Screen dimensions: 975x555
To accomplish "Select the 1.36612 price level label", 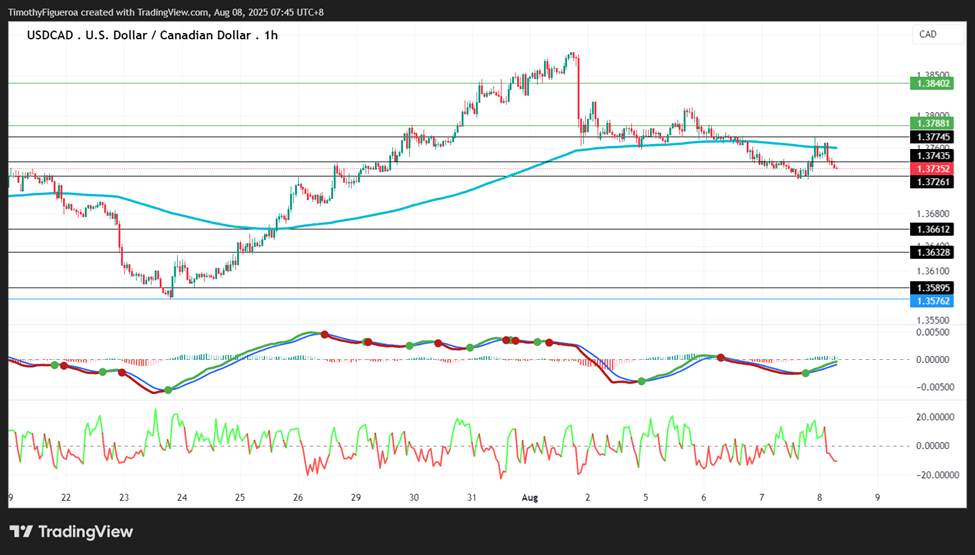I will (931, 229).
